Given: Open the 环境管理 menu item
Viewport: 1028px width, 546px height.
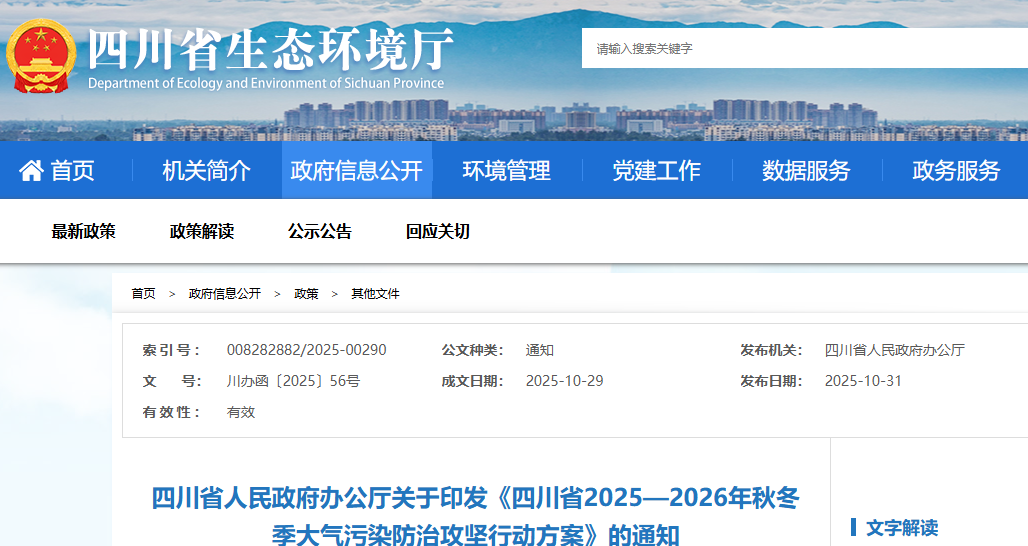Looking at the screenshot, I should coord(507,171).
